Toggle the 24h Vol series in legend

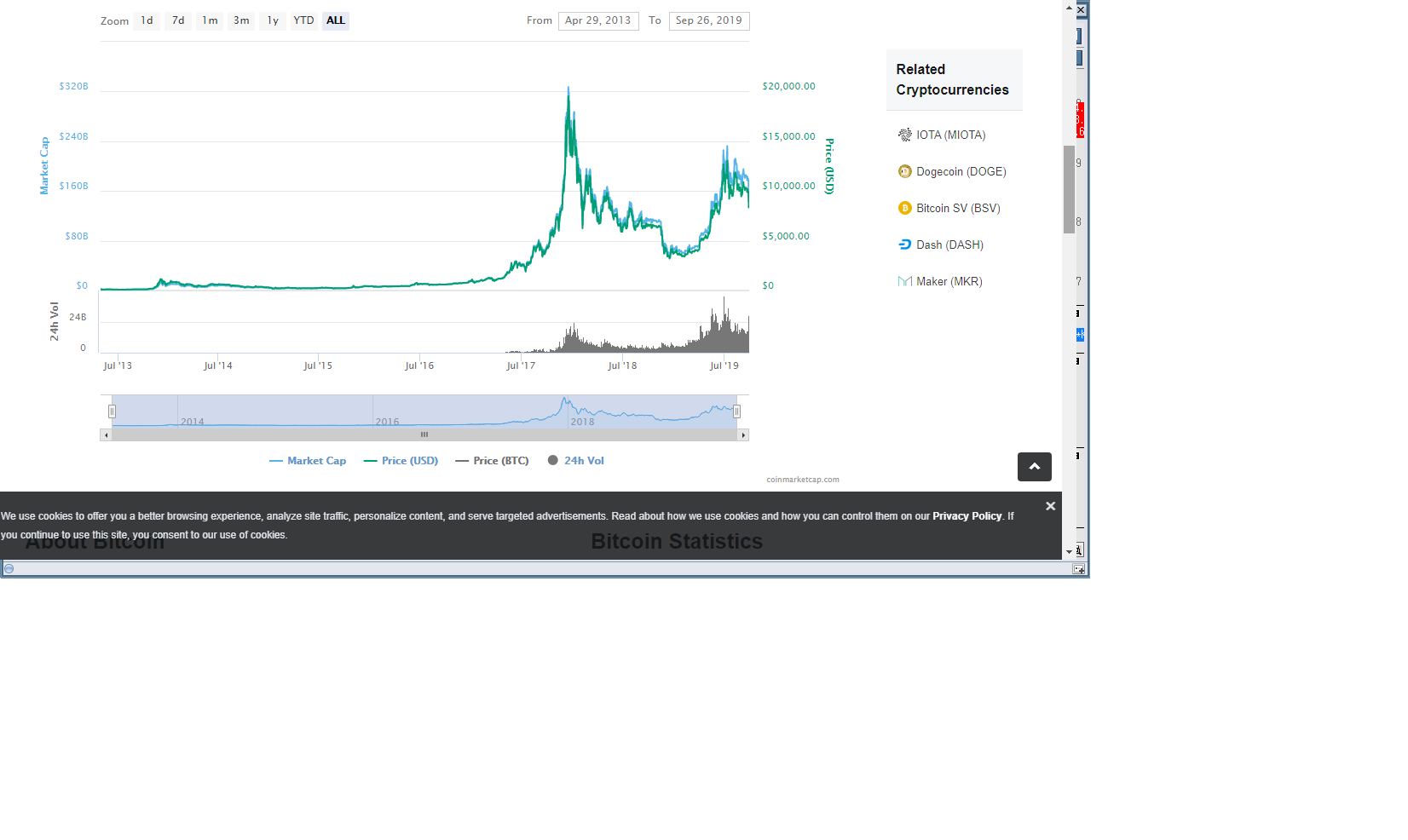575,461
